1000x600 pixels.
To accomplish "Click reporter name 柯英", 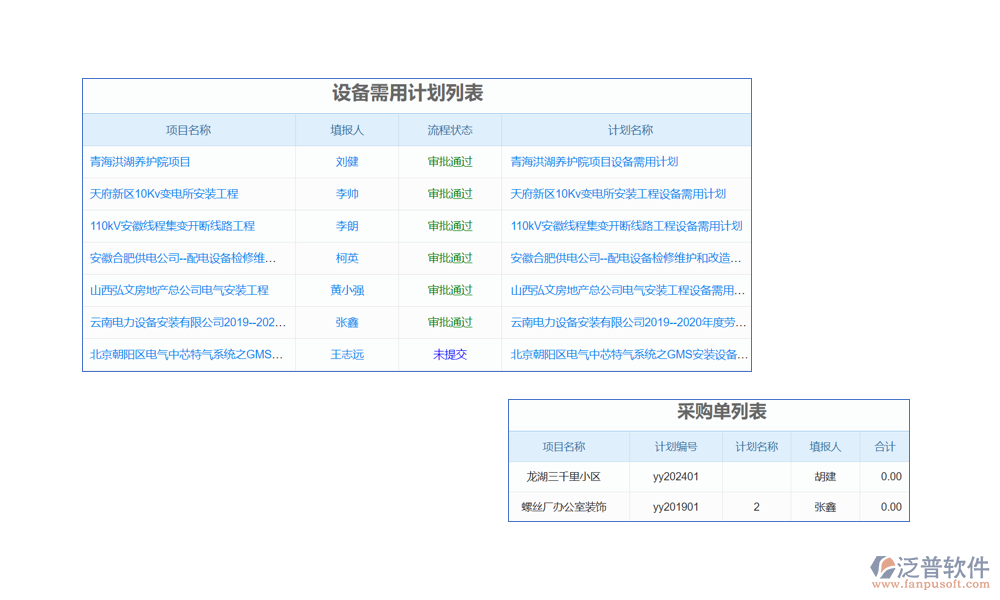I will (x=347, y=258).
